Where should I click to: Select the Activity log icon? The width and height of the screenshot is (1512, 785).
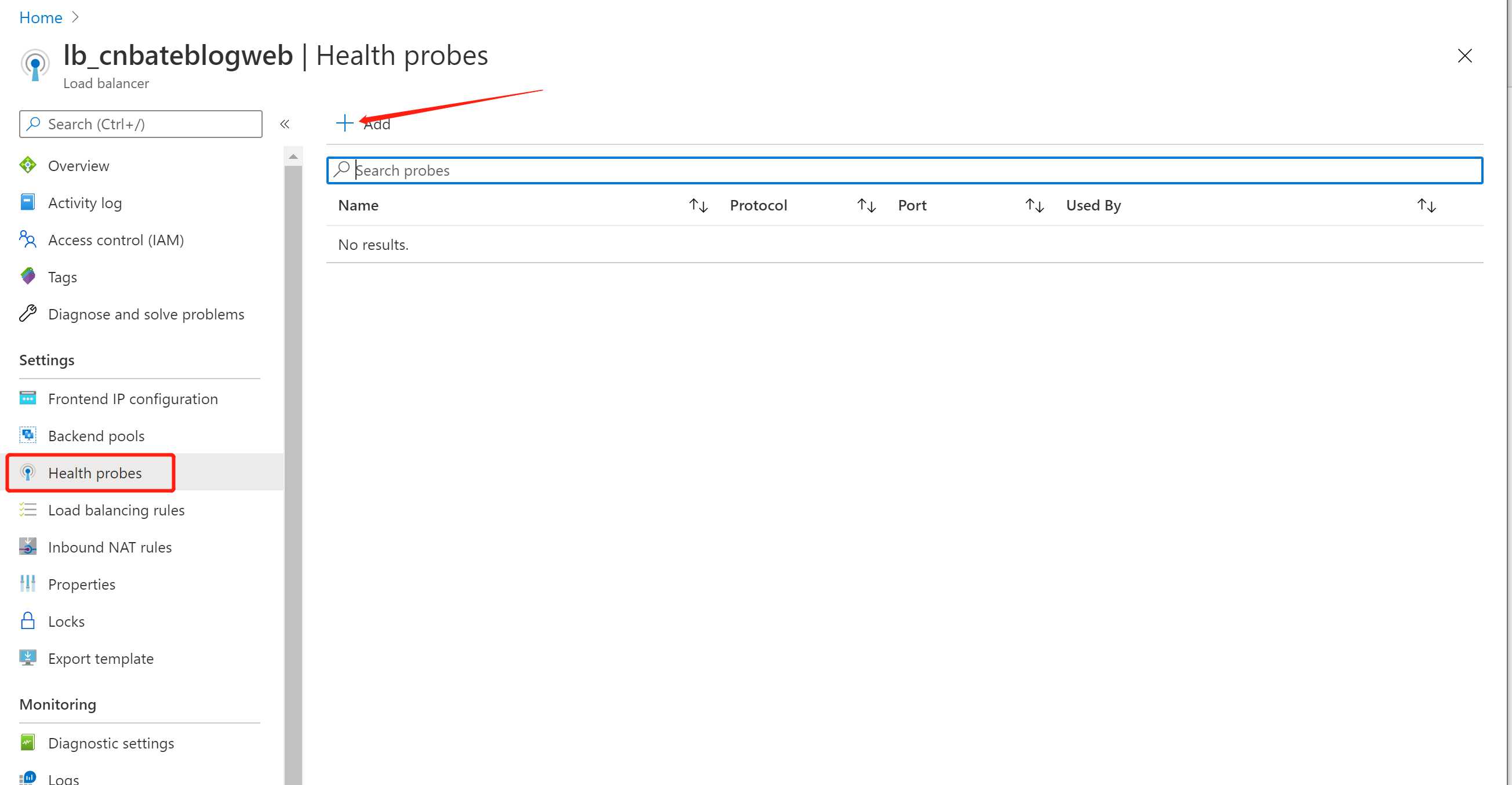[x=27, y=202]
